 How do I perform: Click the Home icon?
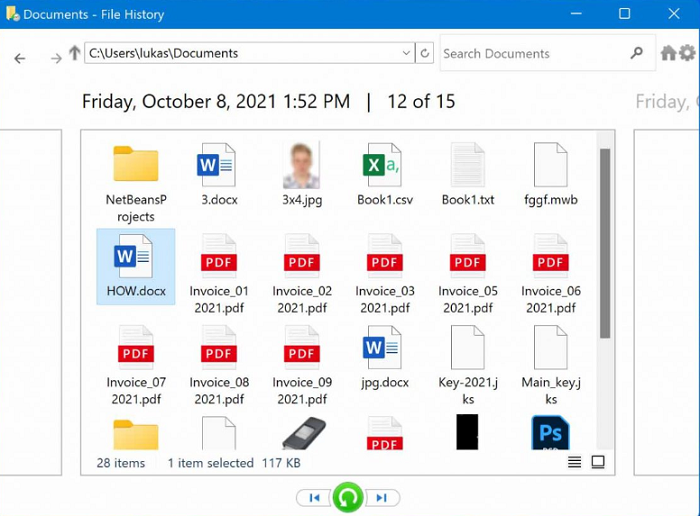668,53
